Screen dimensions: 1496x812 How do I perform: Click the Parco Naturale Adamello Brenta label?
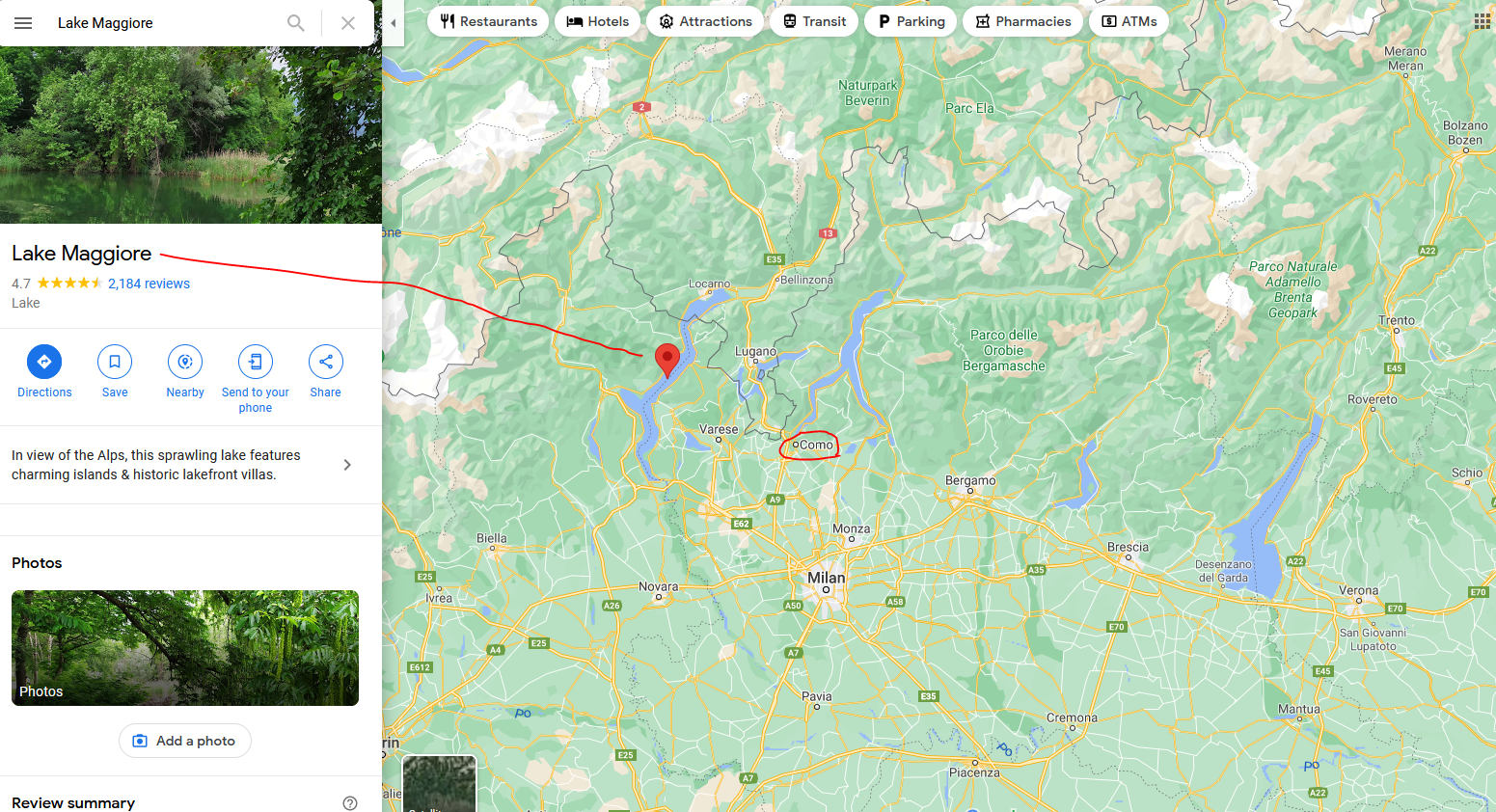pos(1292,289)
